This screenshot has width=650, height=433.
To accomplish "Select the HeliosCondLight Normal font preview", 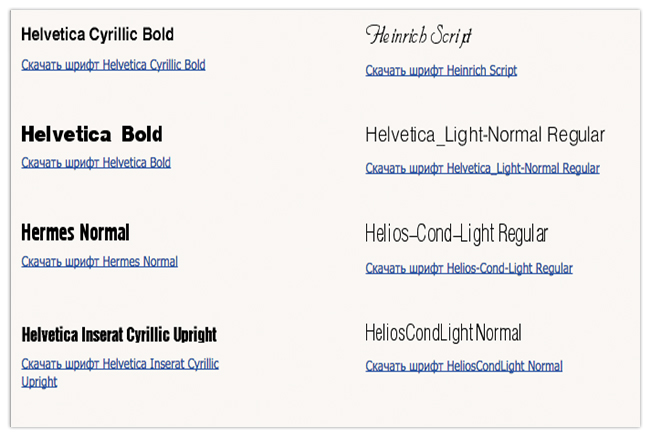I will [x=443, y=333].
